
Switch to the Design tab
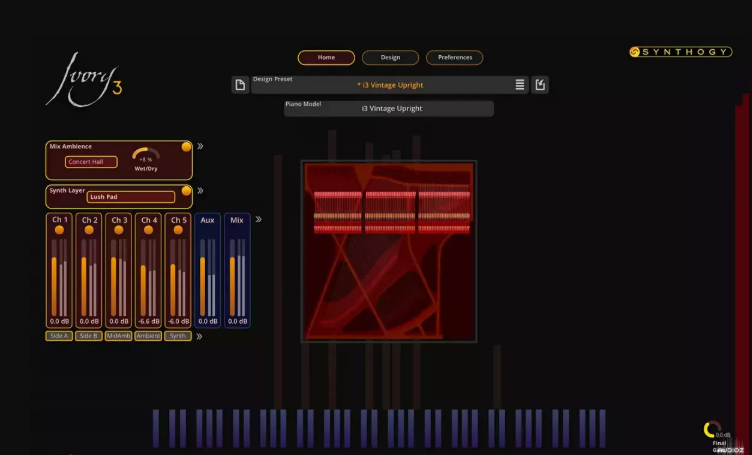pos(390,58)
